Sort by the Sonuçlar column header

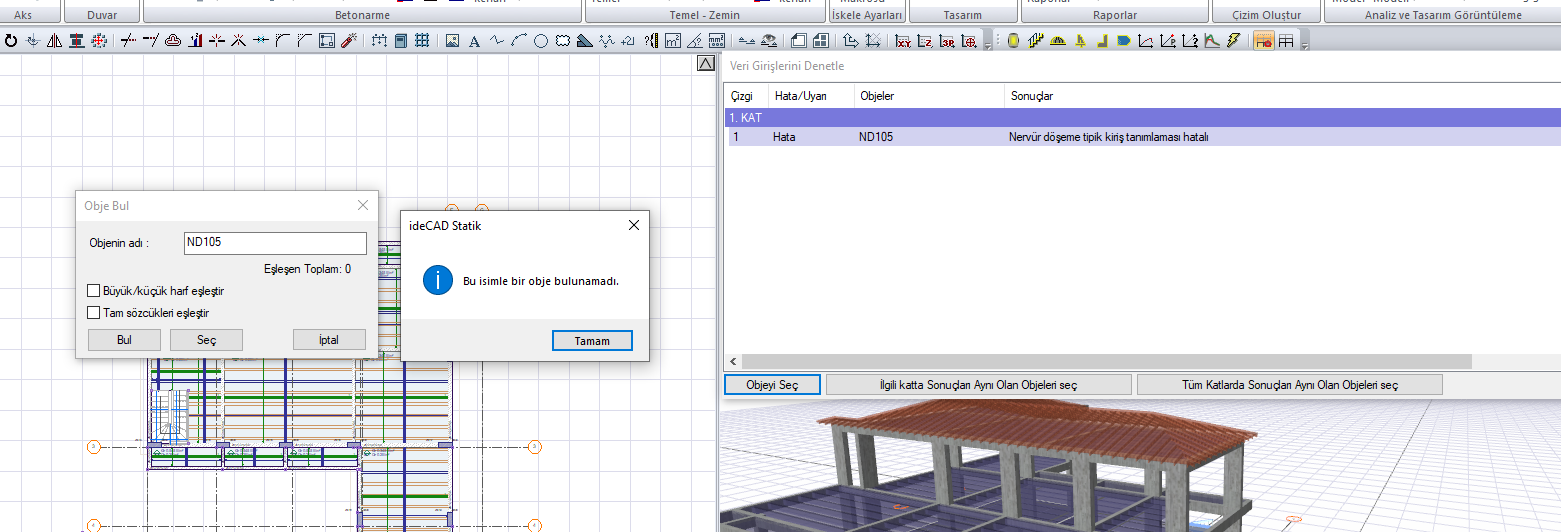coord(1280,96)
